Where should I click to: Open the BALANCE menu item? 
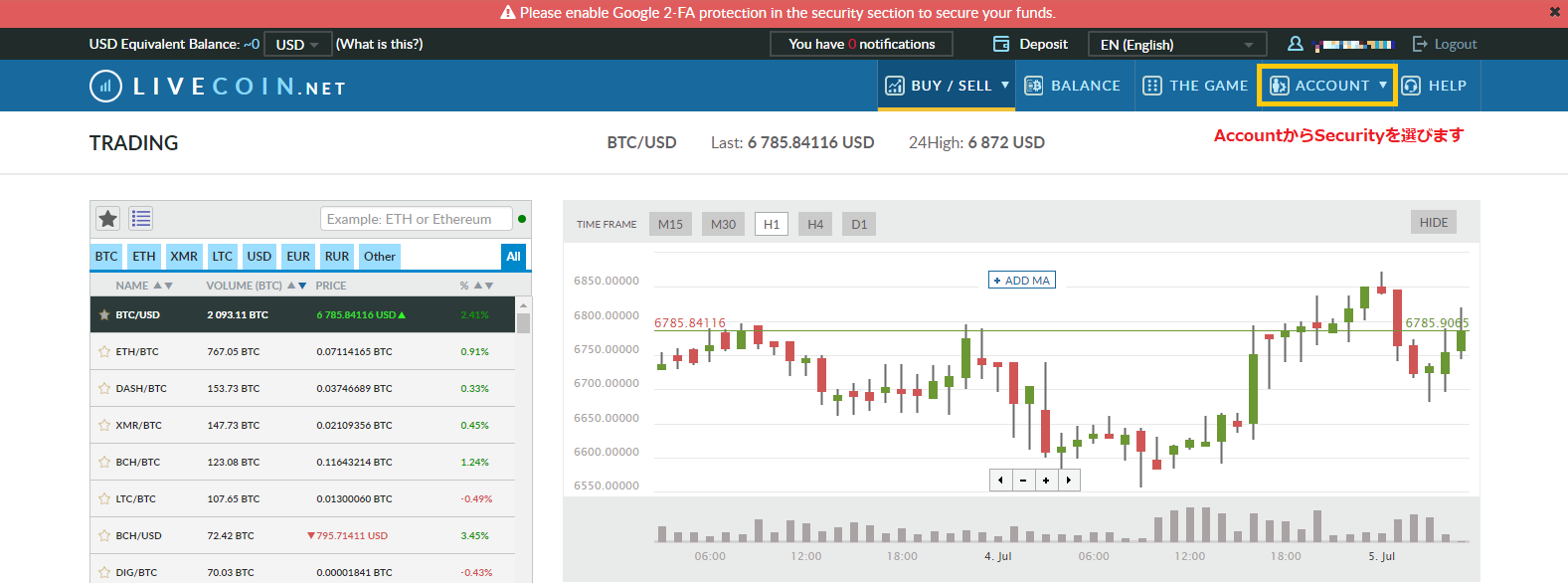click(1086, 86)
